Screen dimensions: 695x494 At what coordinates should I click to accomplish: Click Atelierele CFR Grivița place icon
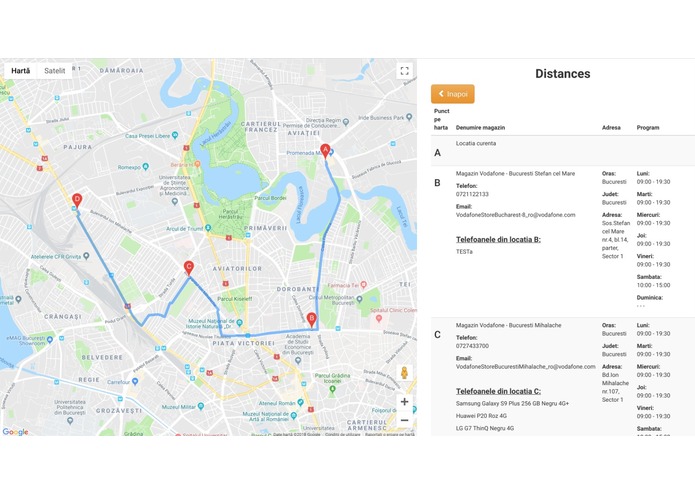pyautogui.click(x=86, y=256)
